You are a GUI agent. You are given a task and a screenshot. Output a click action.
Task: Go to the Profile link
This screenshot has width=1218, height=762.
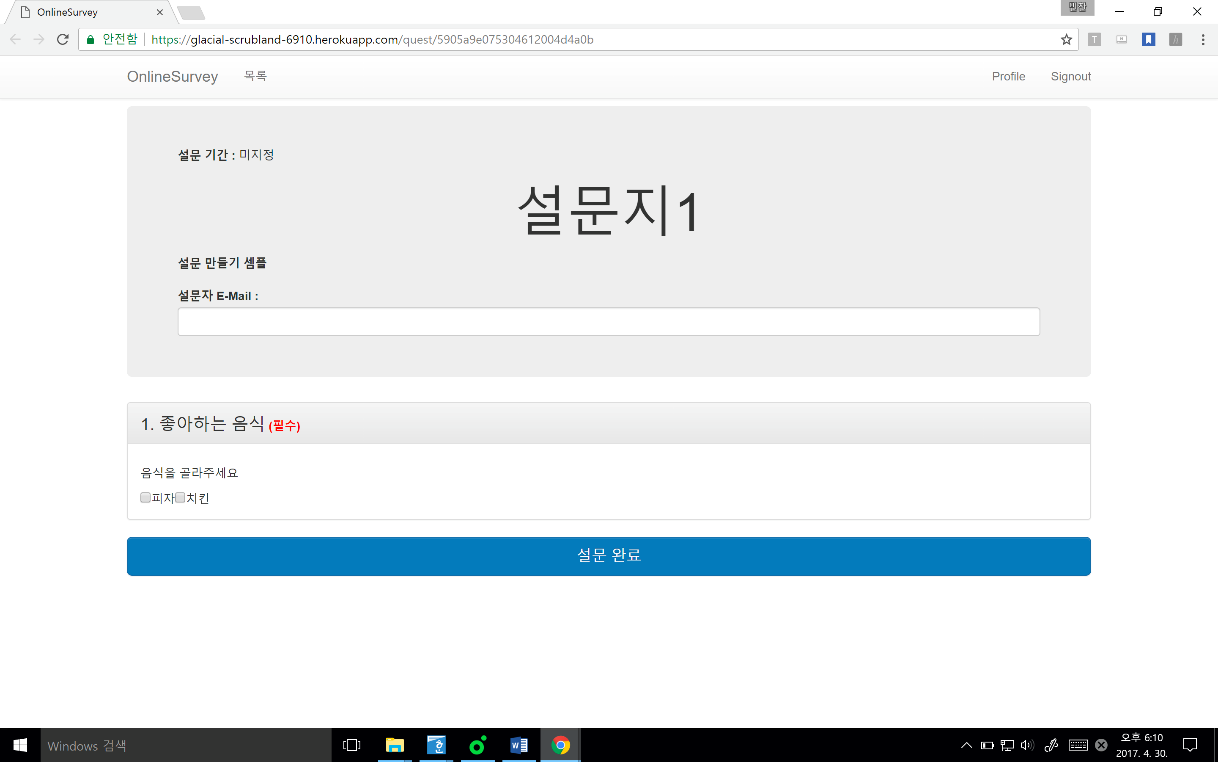[x=1008, y=77]
